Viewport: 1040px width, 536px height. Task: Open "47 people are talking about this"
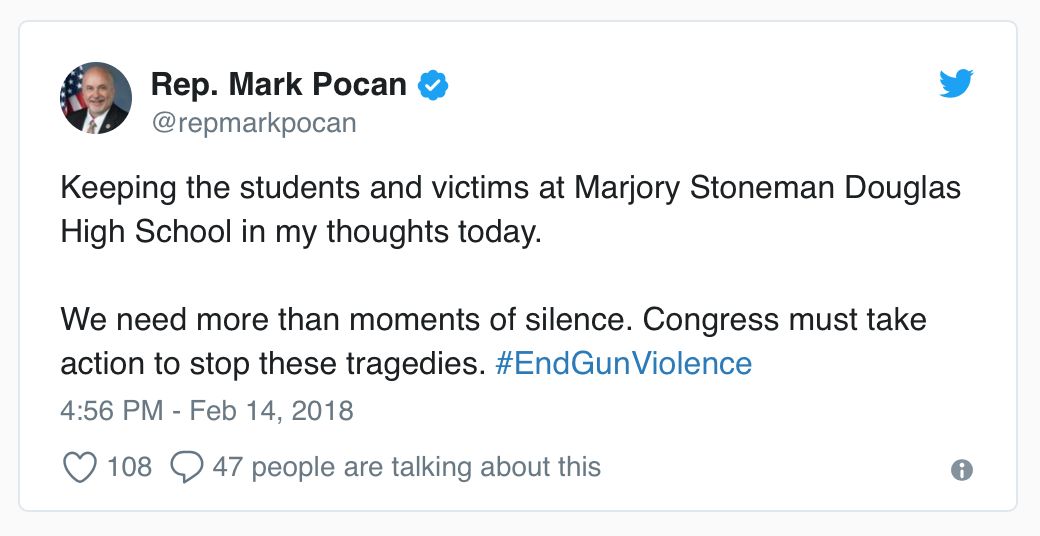pos(406,467)
